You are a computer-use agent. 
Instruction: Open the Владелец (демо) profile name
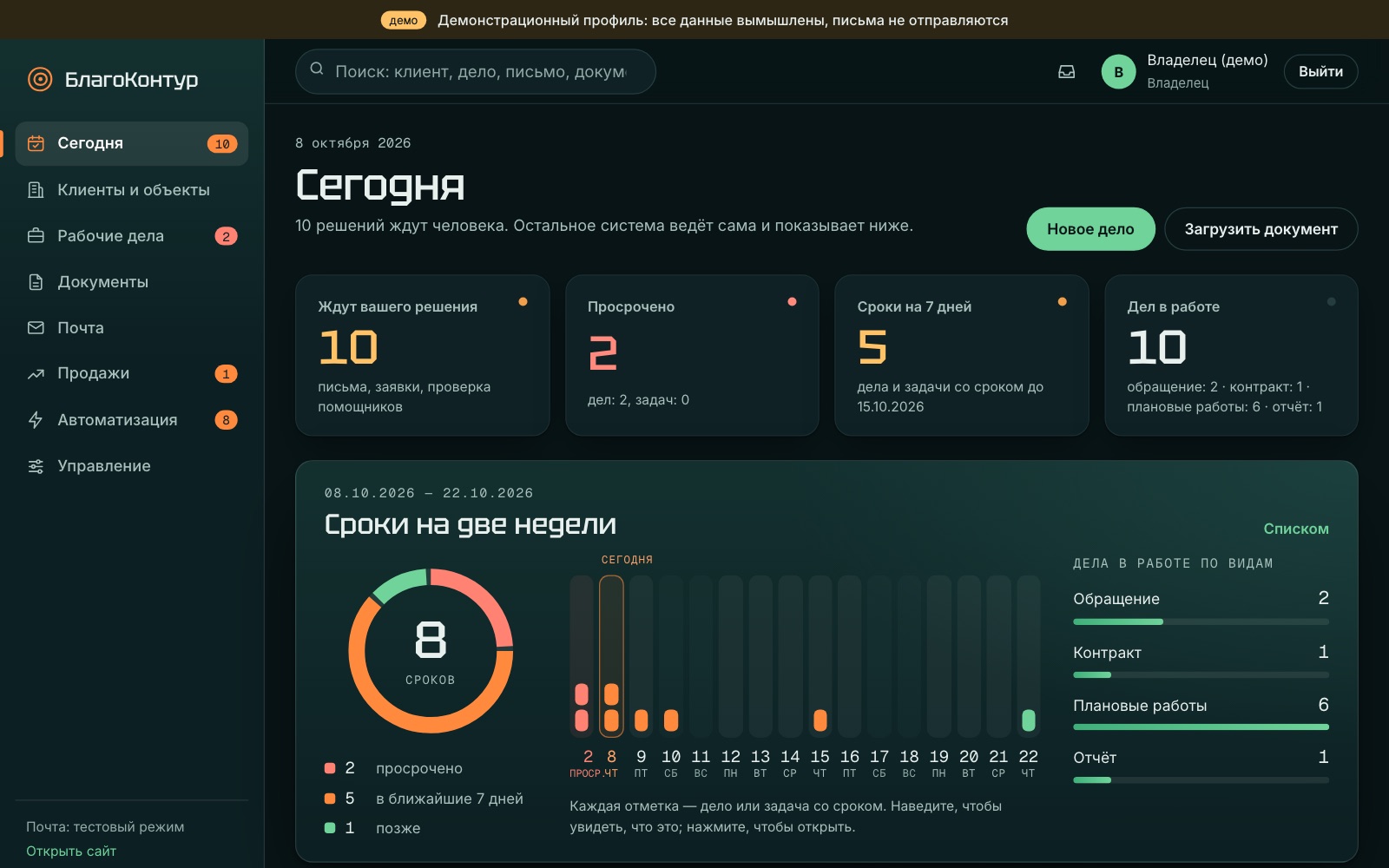point(1207,60)
